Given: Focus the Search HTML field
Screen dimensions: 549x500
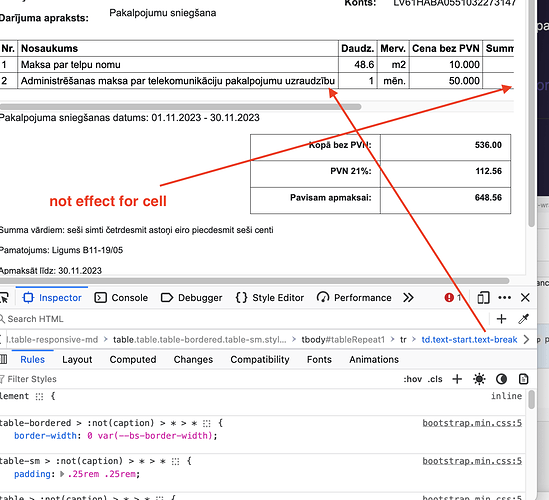Looking at the screenshot, I should coord(245,319).
